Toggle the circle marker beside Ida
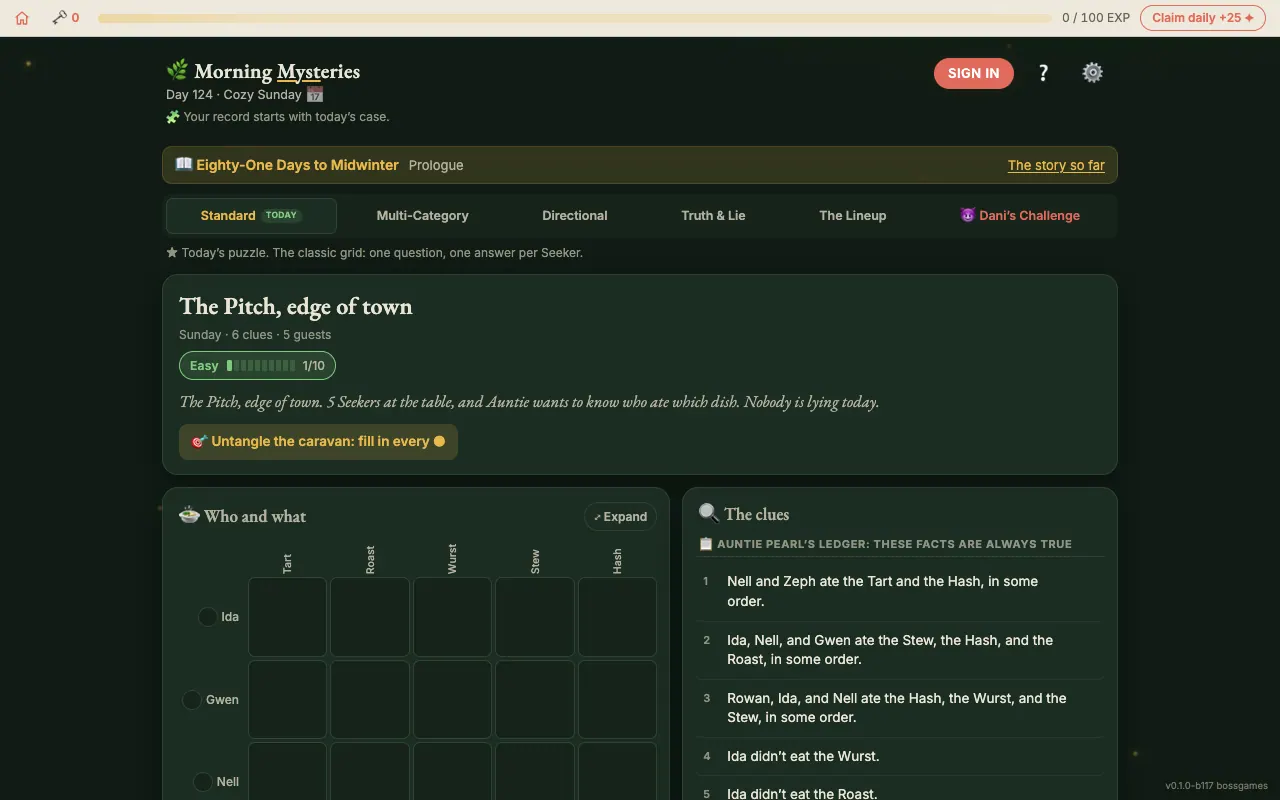1280x800 pixels. pos(207,617)
